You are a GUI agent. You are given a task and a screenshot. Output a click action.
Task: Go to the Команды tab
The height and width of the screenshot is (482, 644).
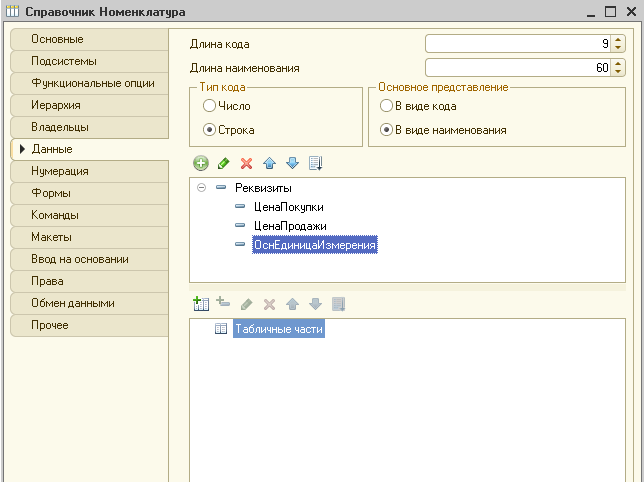pyautogui.click(x=90, y=215)
